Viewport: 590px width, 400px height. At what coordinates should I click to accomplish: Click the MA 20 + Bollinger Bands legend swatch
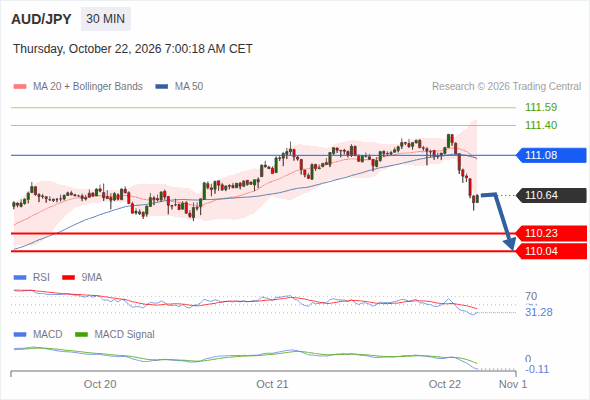click(20, 87)
